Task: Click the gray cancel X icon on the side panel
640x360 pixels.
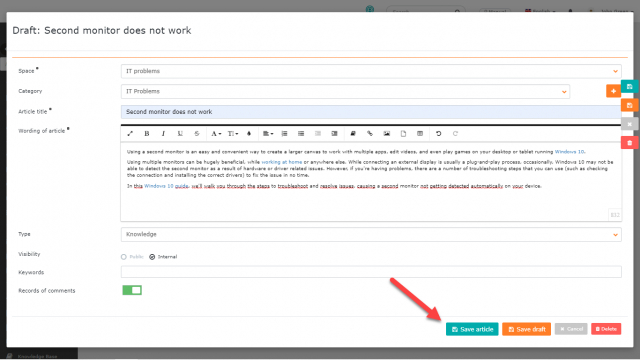Action: click(629, 124)
